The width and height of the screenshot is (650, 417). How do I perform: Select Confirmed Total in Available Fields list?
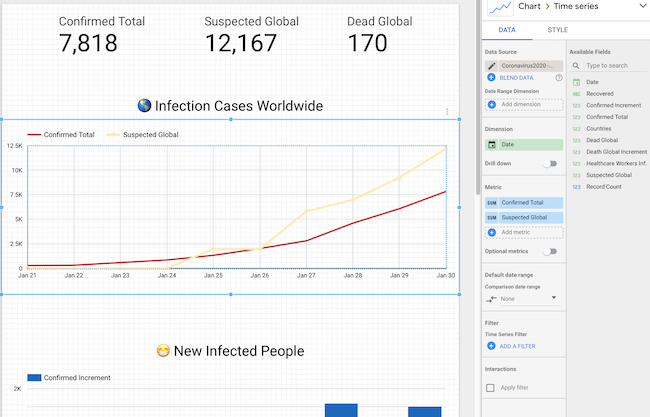click(607, 117)
